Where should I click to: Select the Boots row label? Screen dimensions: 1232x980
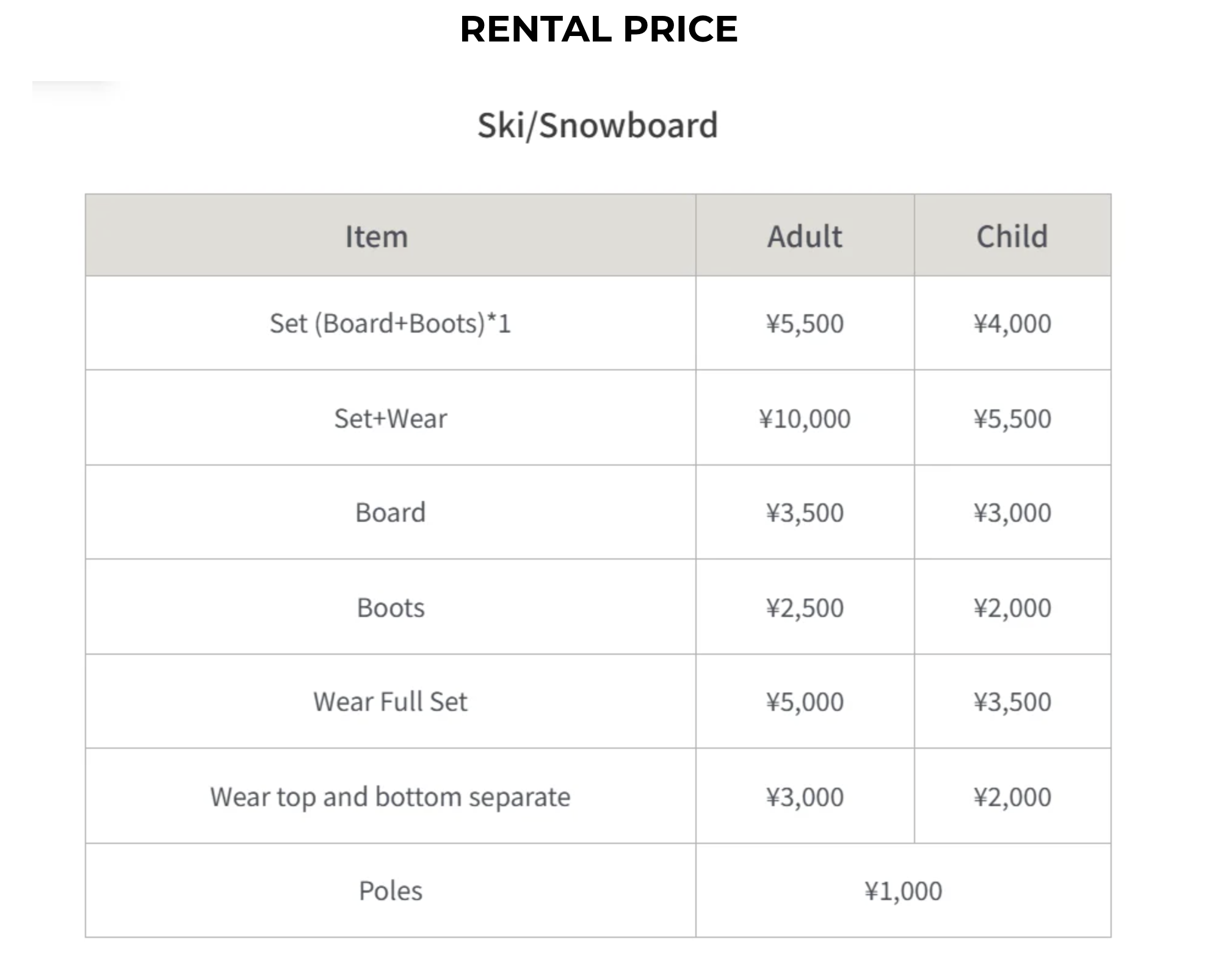click(x=390, y=608)
